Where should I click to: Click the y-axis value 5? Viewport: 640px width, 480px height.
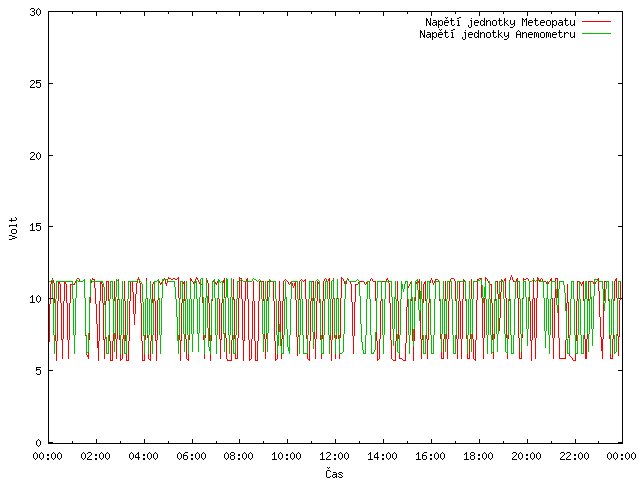38,371
